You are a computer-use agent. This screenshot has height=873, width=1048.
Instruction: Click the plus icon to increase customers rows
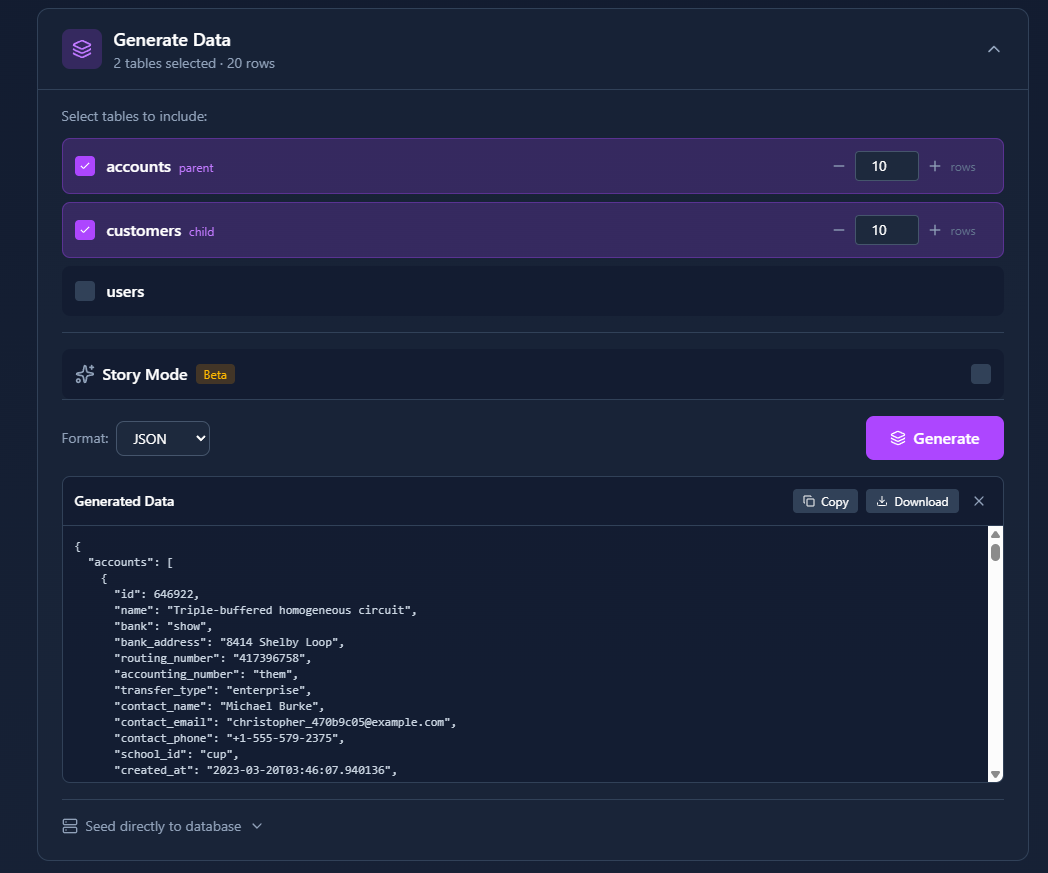click(935, 230)
